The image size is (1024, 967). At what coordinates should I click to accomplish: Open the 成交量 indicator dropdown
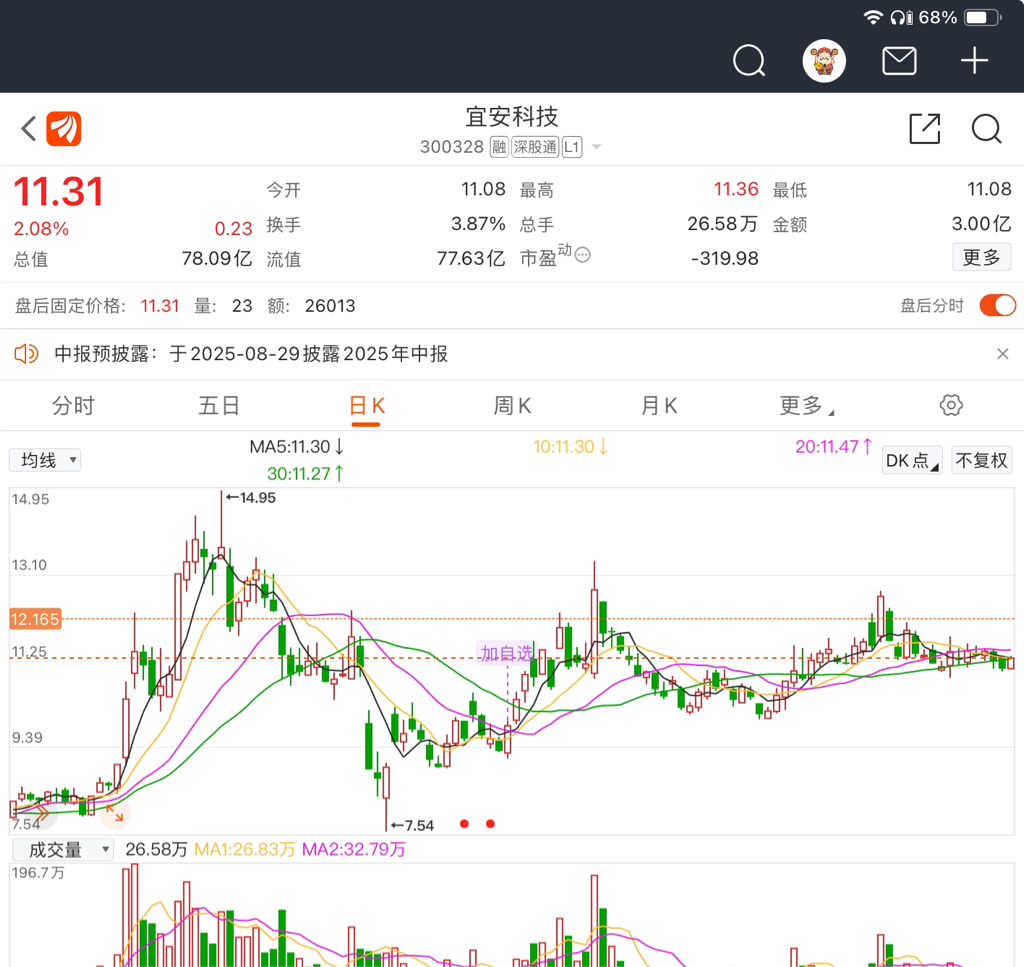63,849
